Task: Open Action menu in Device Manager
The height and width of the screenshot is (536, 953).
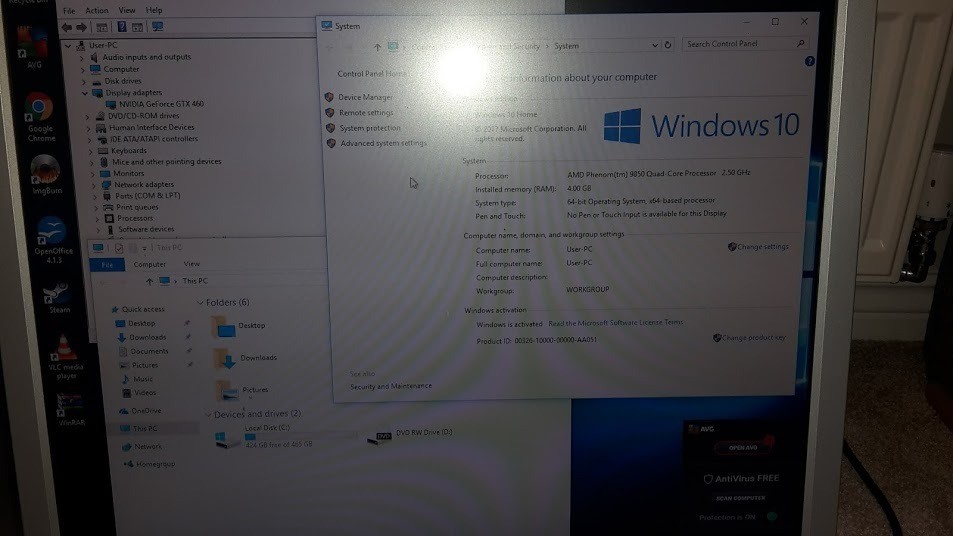Action: [97, 10]
